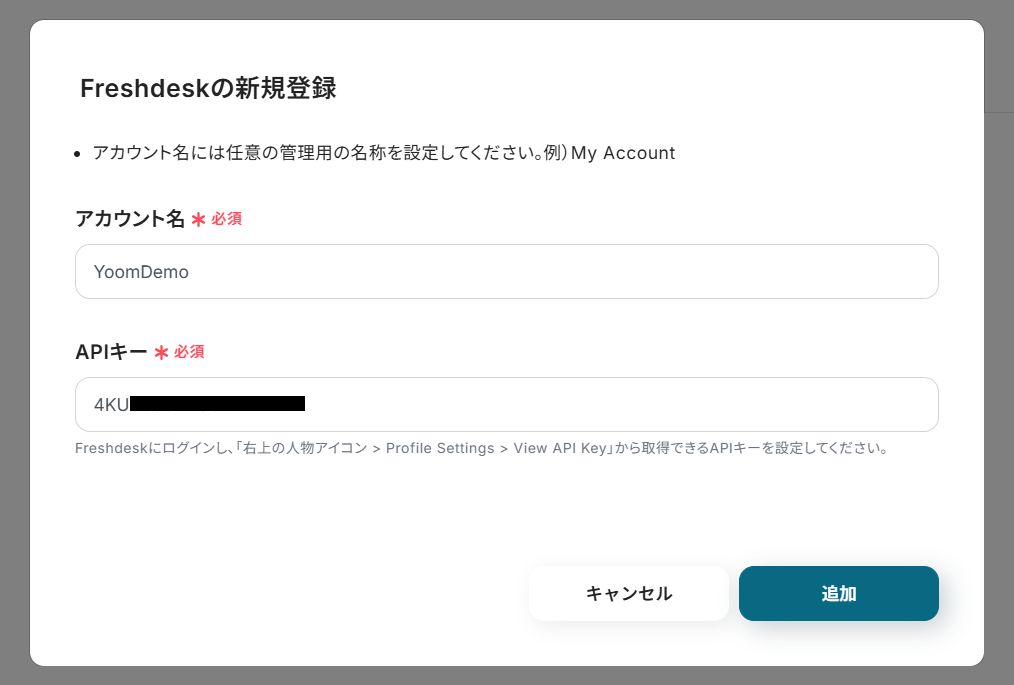Click the キャンセル button
This screenshot has width=1014, height=685.
tap(628, 593)
